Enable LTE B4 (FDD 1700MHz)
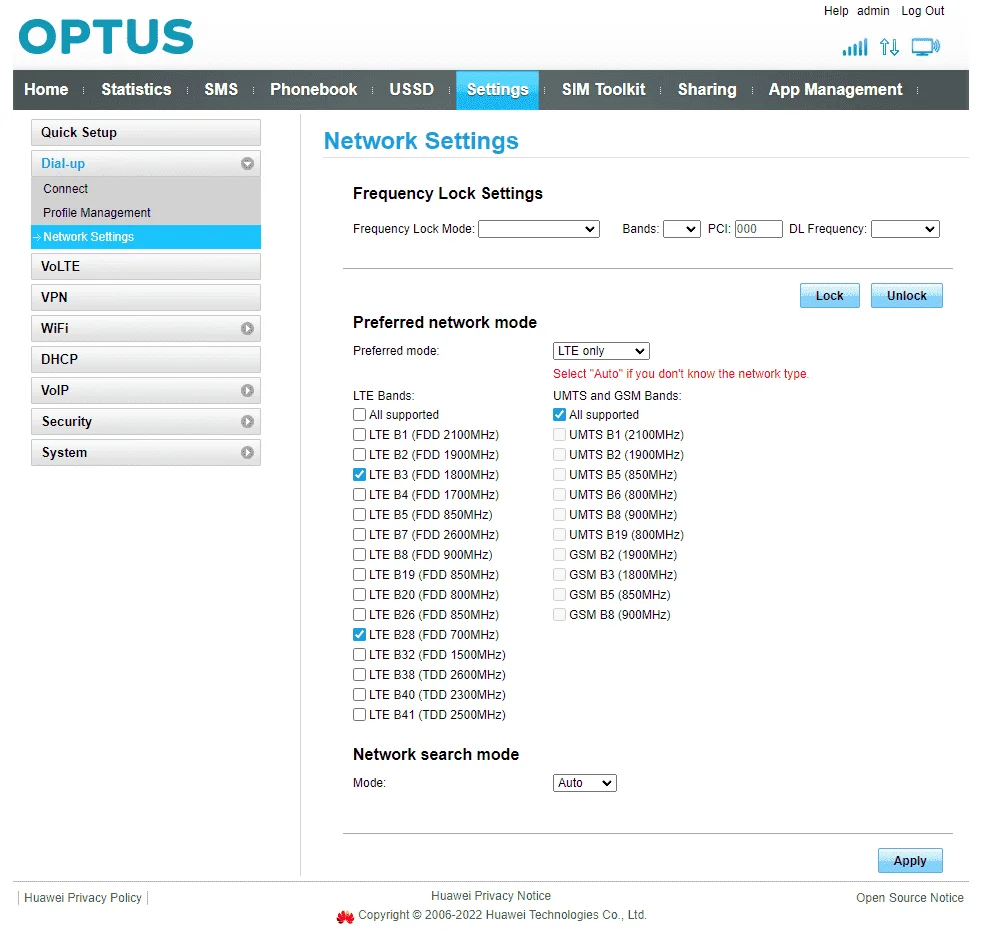 359,495
